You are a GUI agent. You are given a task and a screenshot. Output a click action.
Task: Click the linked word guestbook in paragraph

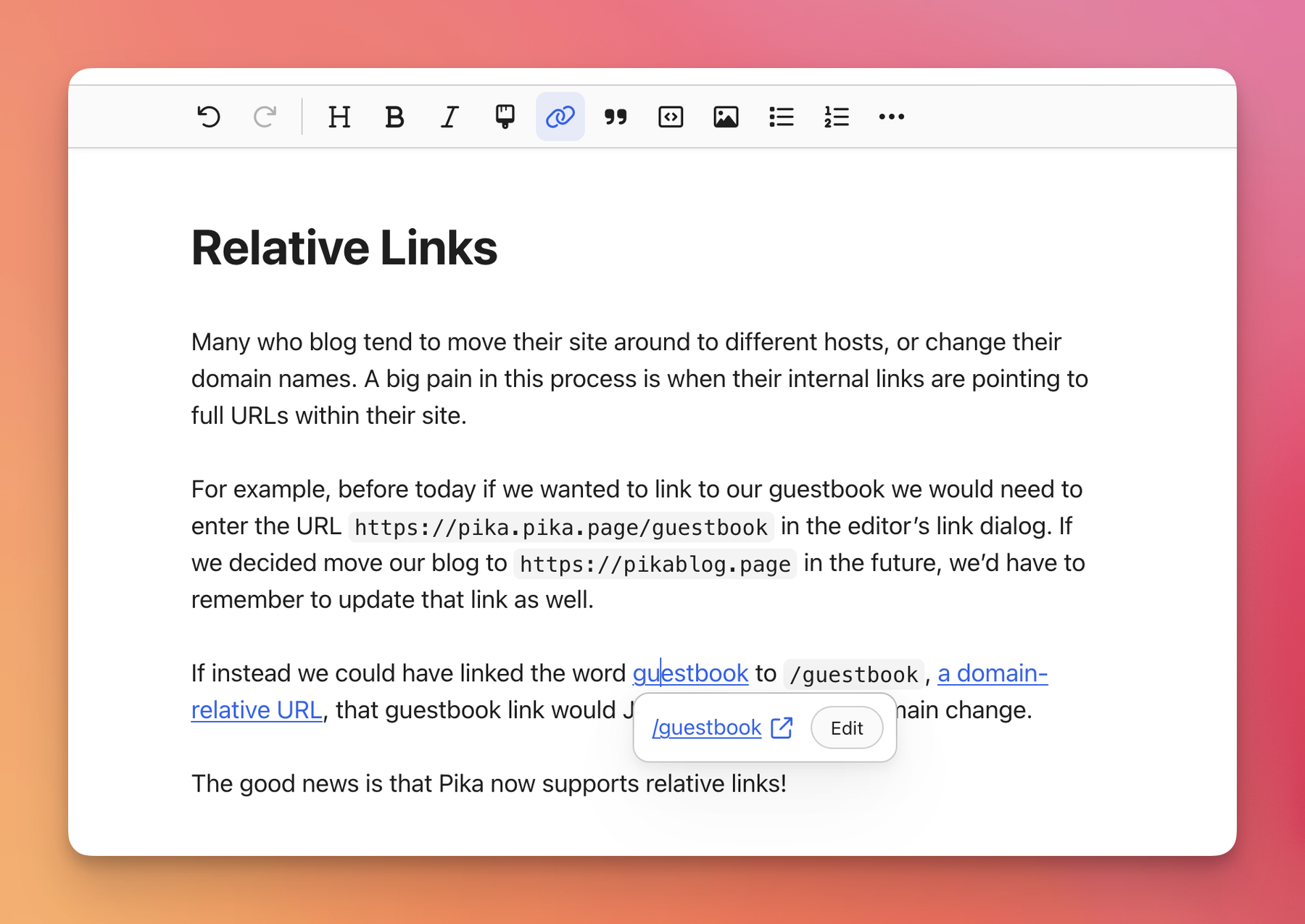pos(690,673)
